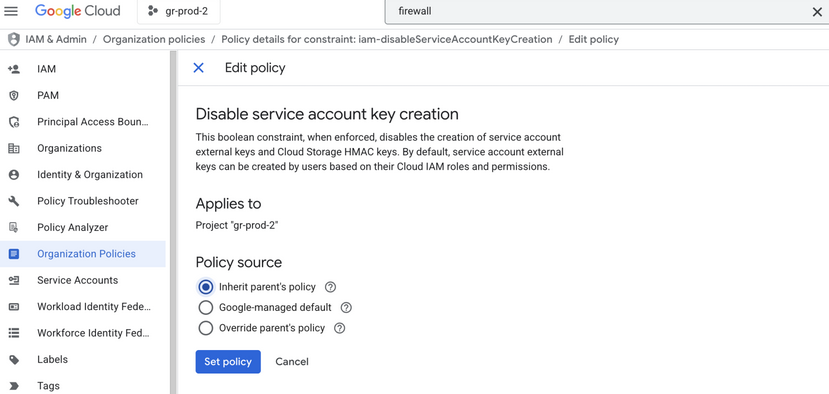Select Inherit parent's policy radio button
The image size is (829, 394).
pyautogui.click(x=206, y=287)
